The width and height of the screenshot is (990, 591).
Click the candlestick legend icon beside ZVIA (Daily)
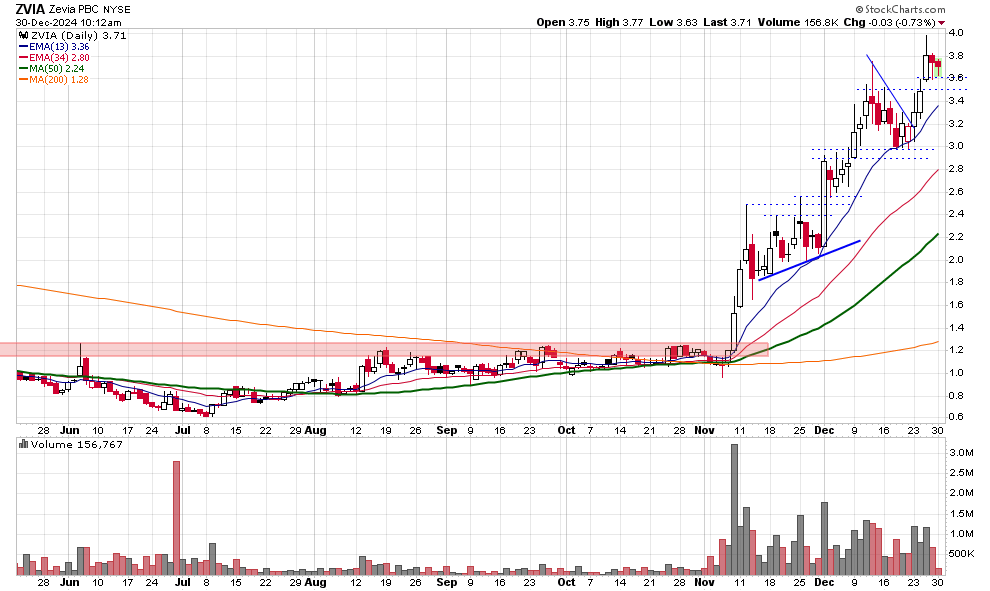(x=23, y=35)
